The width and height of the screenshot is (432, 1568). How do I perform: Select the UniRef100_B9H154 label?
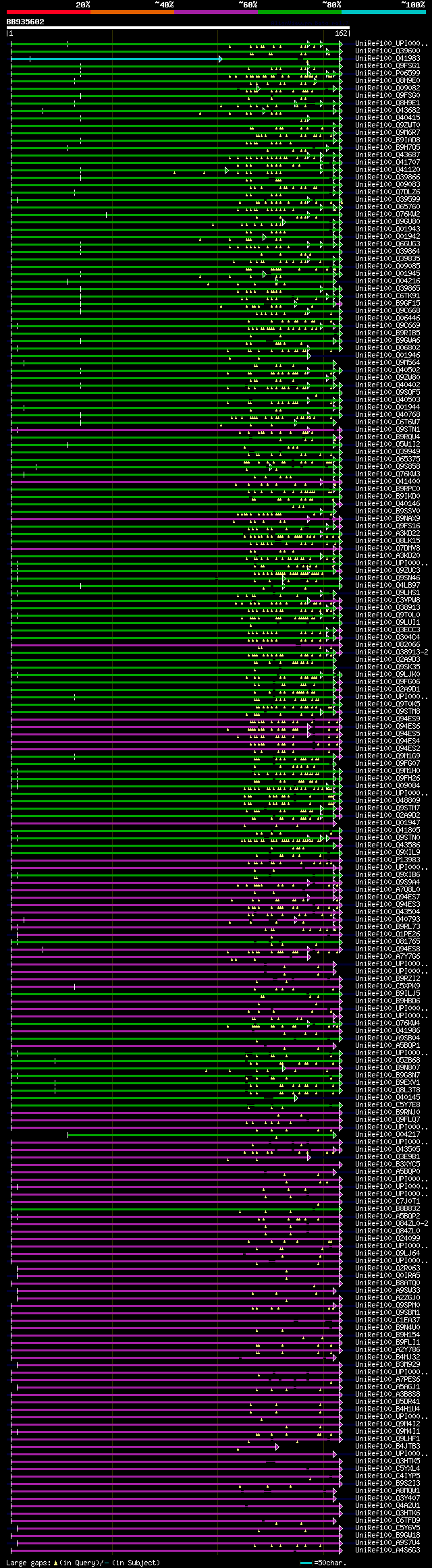[387, 1335]
